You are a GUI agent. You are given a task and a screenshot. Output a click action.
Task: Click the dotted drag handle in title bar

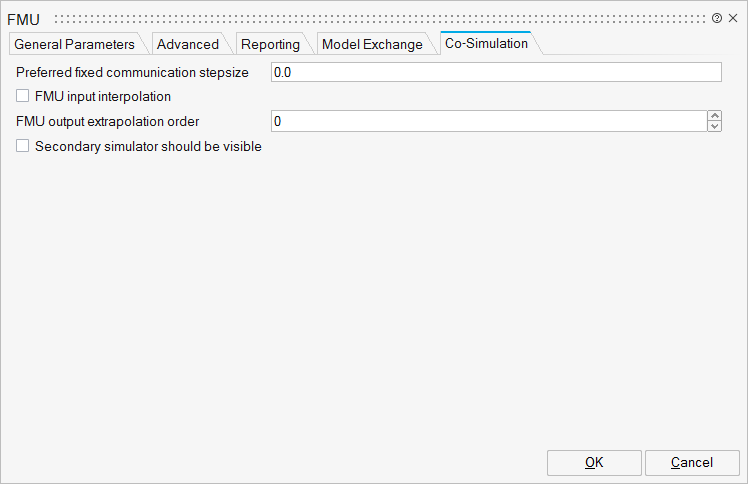pyautogui.click(x=380, y=18)
